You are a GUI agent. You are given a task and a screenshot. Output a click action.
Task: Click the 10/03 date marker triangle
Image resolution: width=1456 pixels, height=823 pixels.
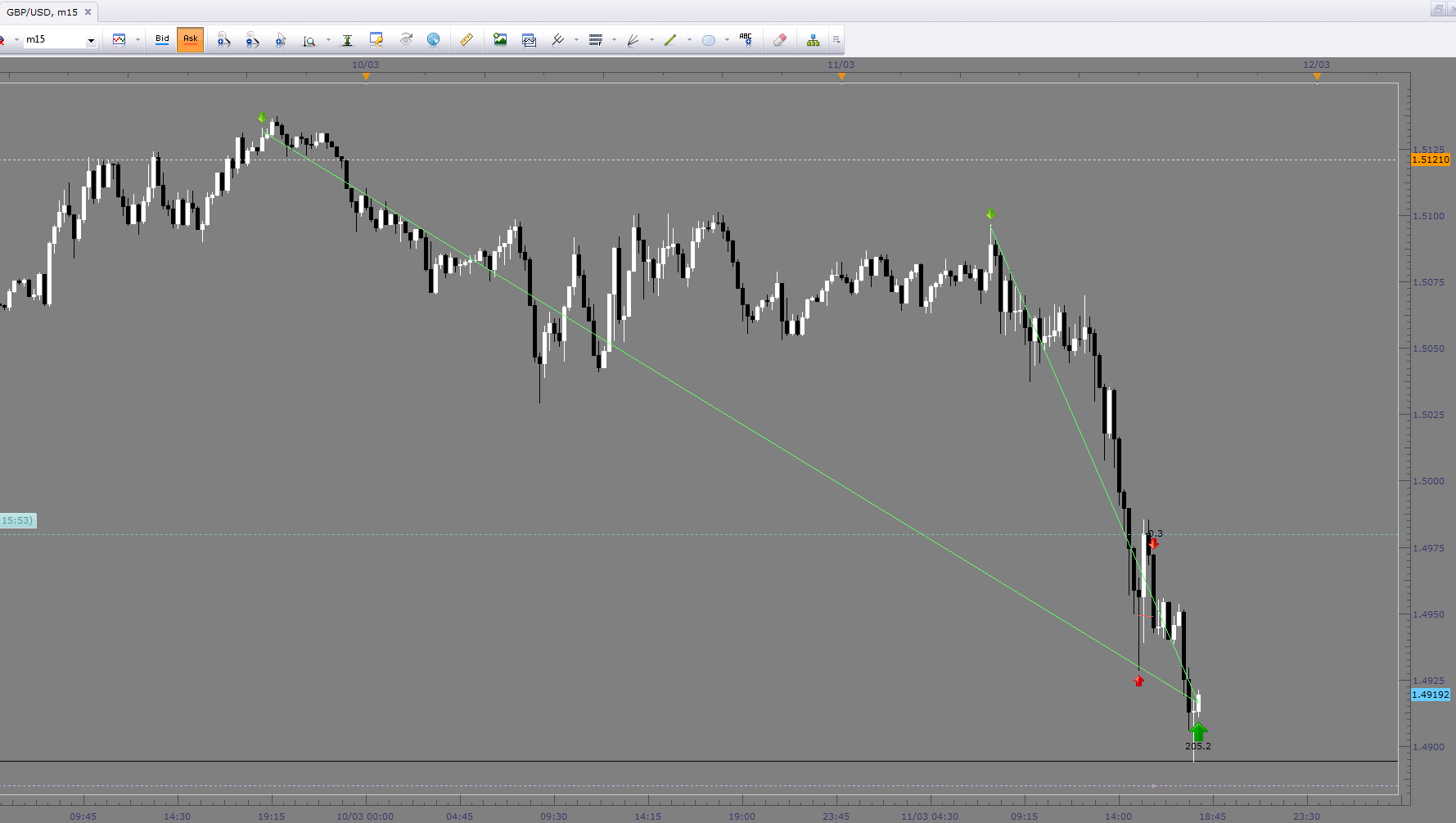point(366,78)
